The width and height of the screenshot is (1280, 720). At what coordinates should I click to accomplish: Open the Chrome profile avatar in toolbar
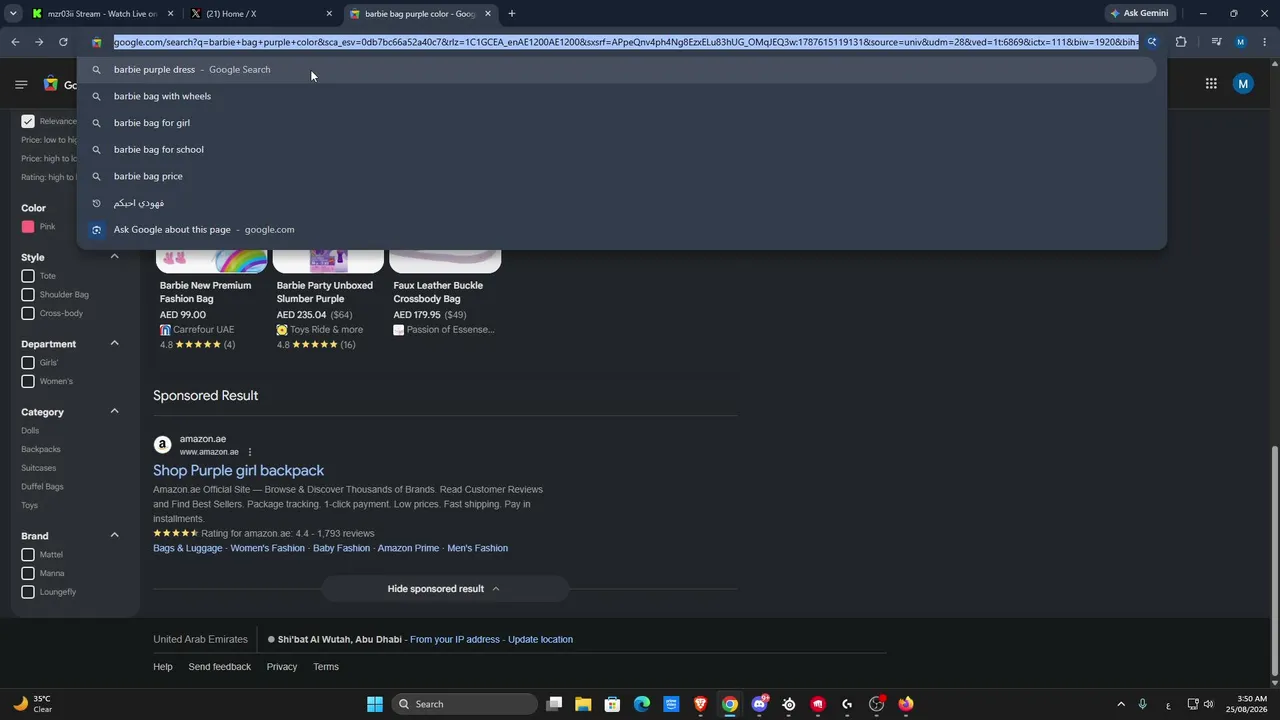(x=1241, y=42)
